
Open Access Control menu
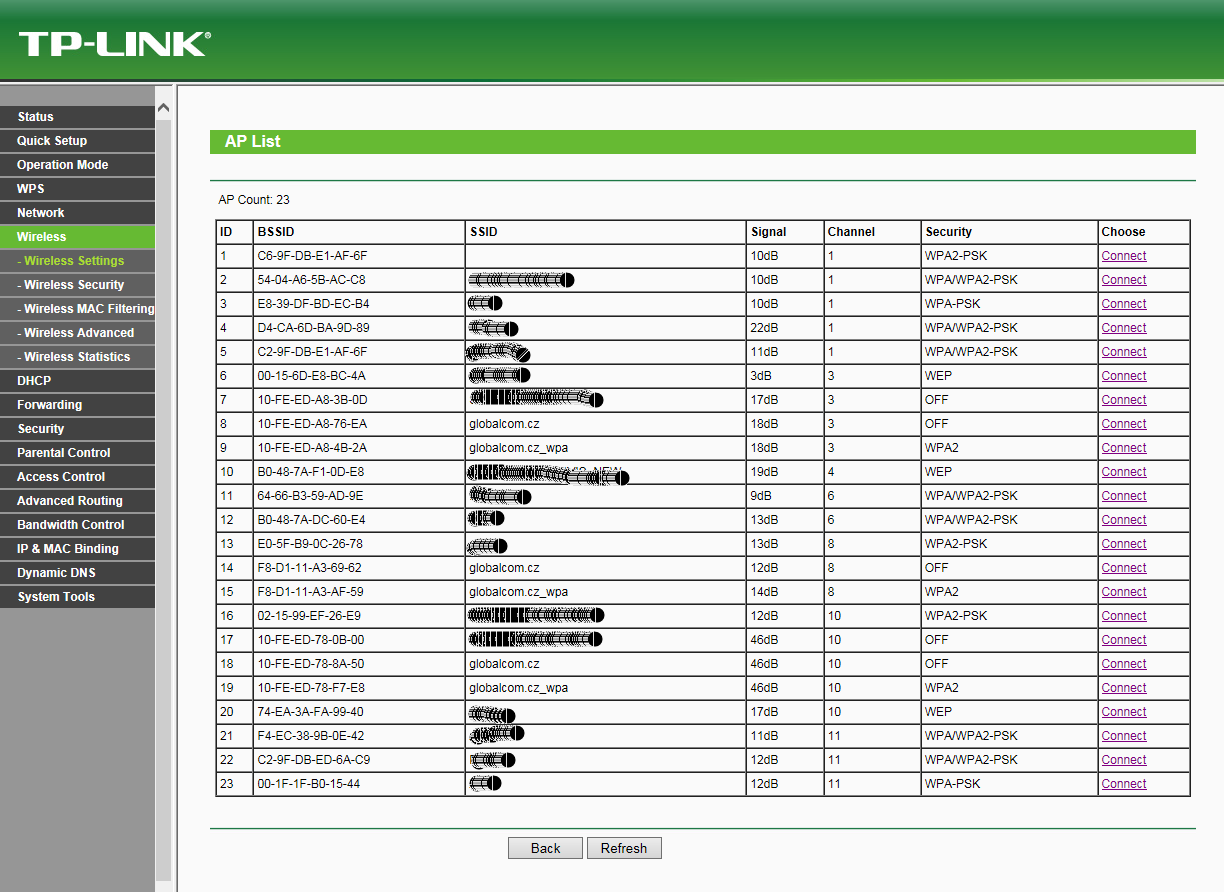77,477
